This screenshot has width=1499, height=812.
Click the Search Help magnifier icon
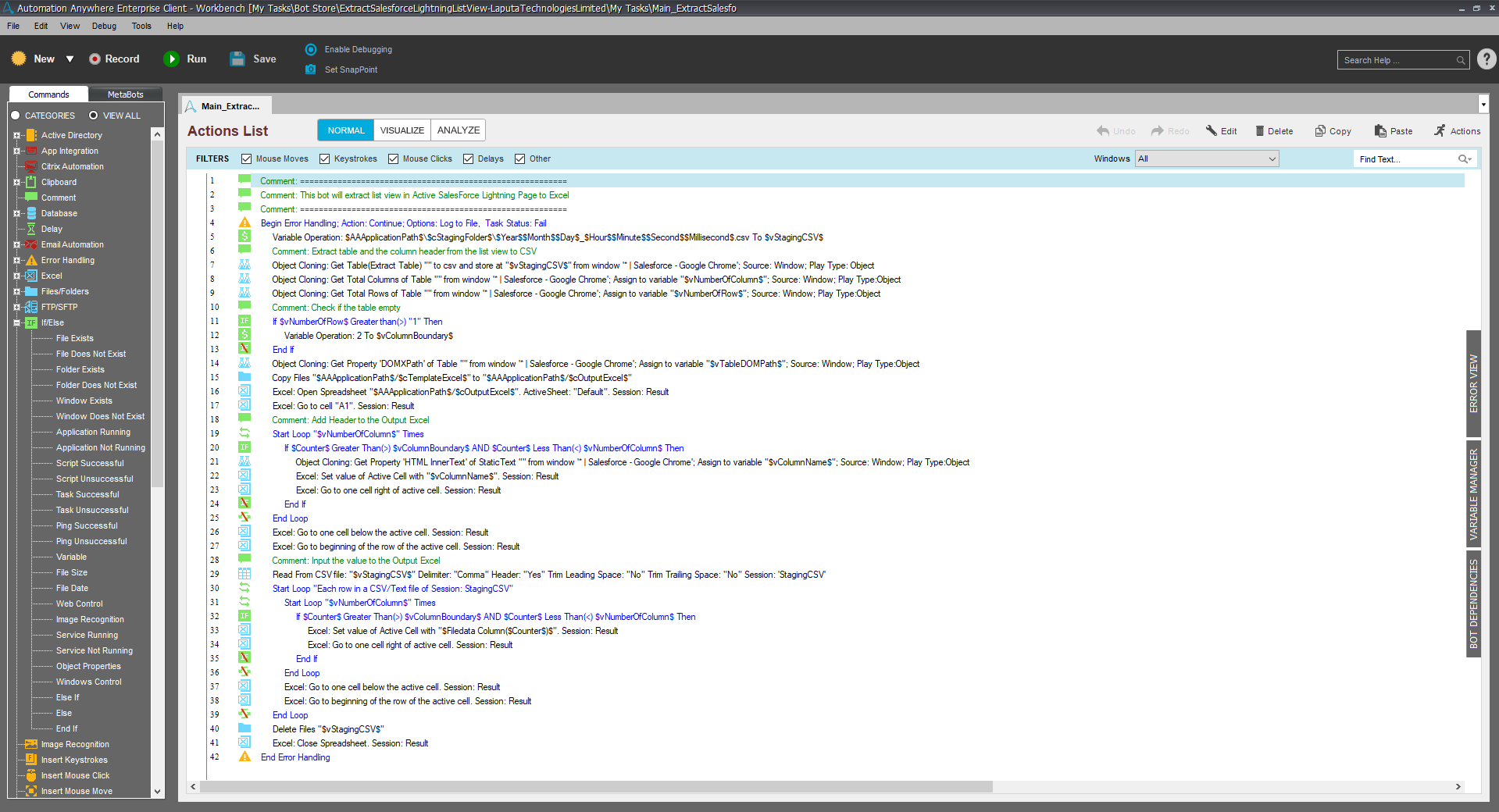[x=1460, y=60]
